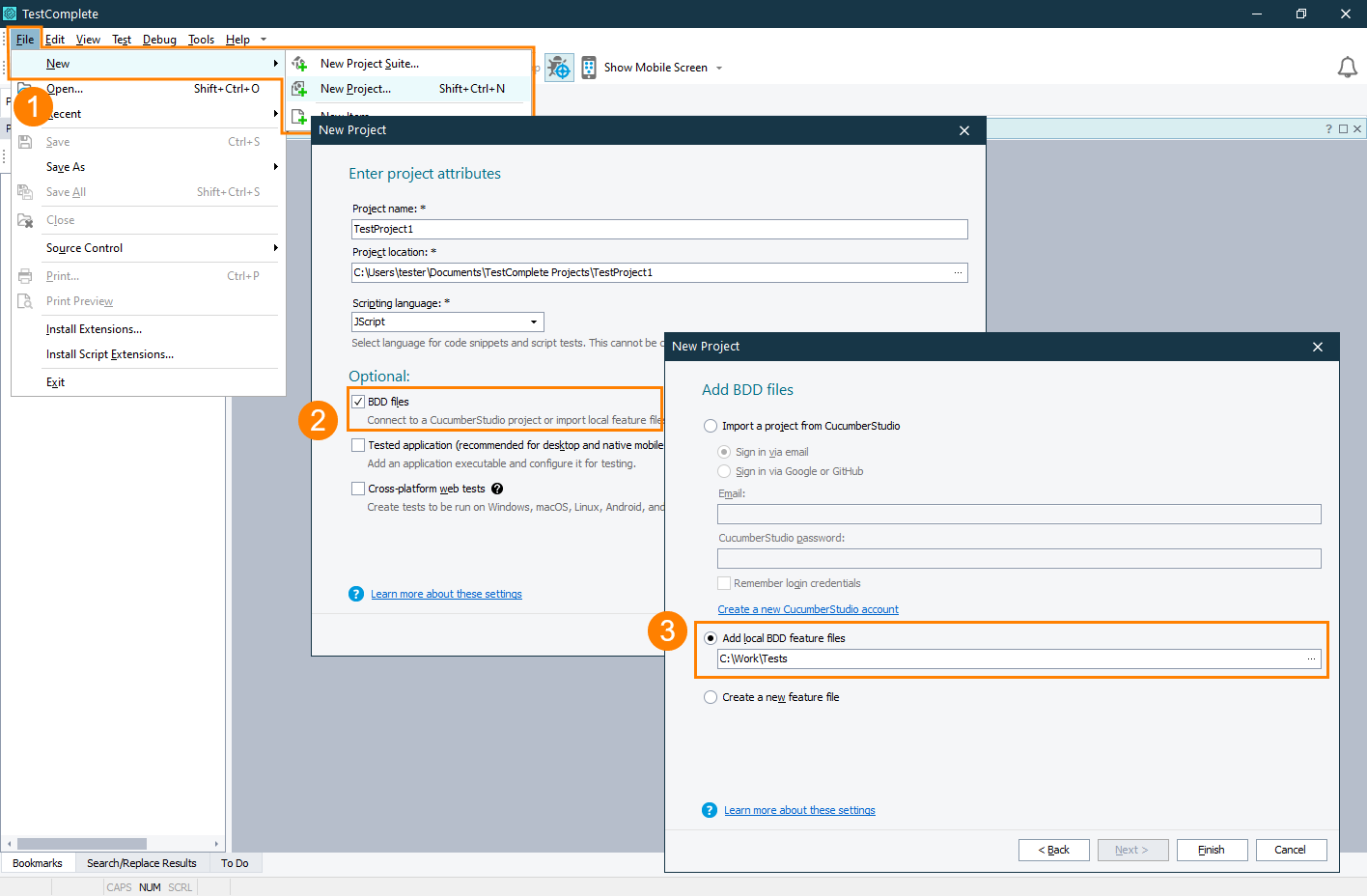Image resolution: width=1367 pixels, height=896 pixels.
Task: Click inside the Email input field
Action: [1018, 514]
